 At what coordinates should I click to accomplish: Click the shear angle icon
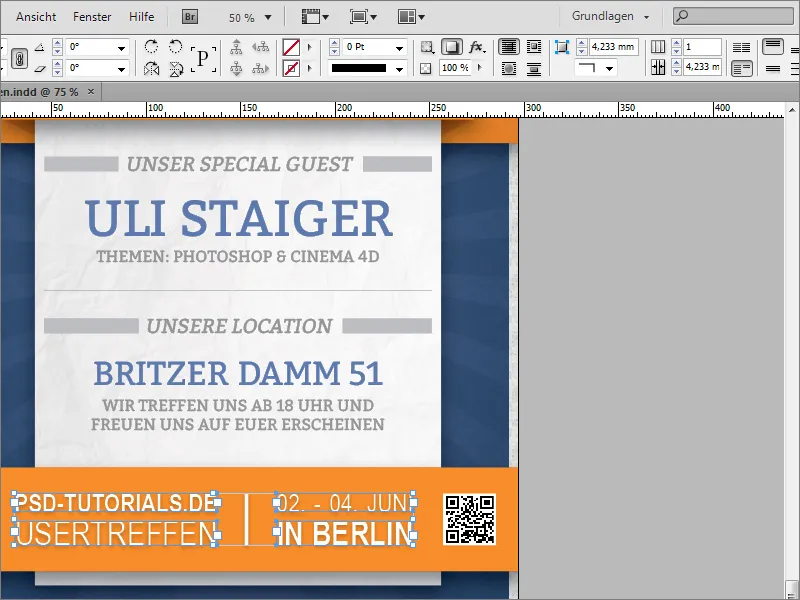pos(40,68)
